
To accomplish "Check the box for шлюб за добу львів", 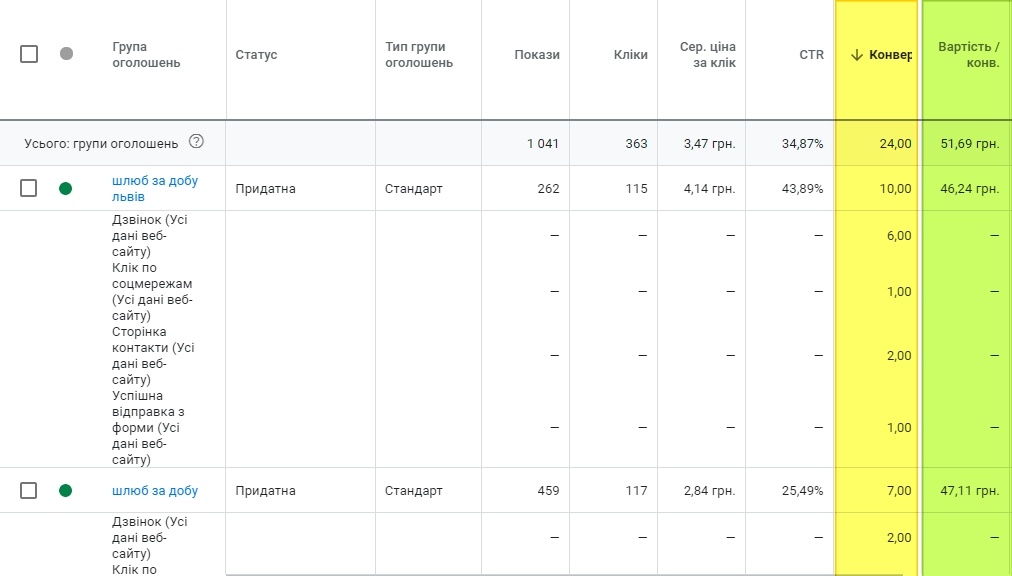I will click(x=29, y=188).
